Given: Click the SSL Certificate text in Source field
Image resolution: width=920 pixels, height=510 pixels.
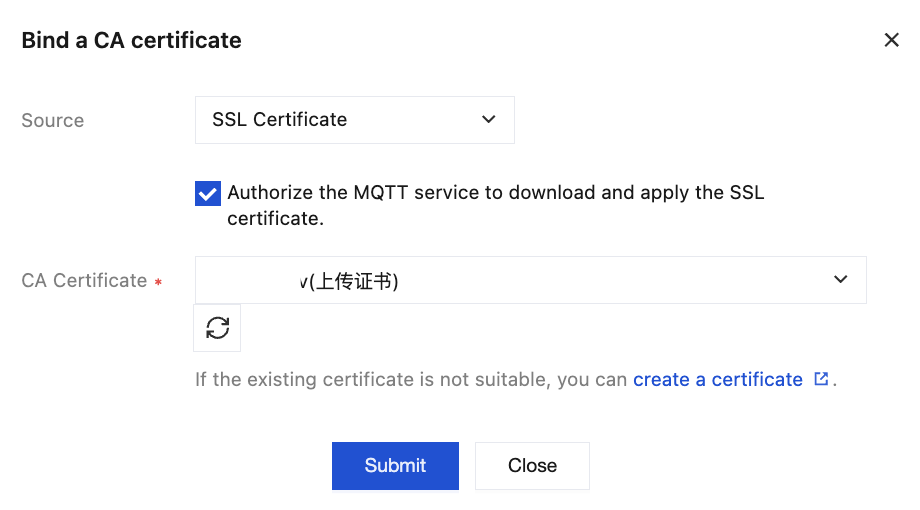Looking at the screenshot, I should click(x=279, y=120).
